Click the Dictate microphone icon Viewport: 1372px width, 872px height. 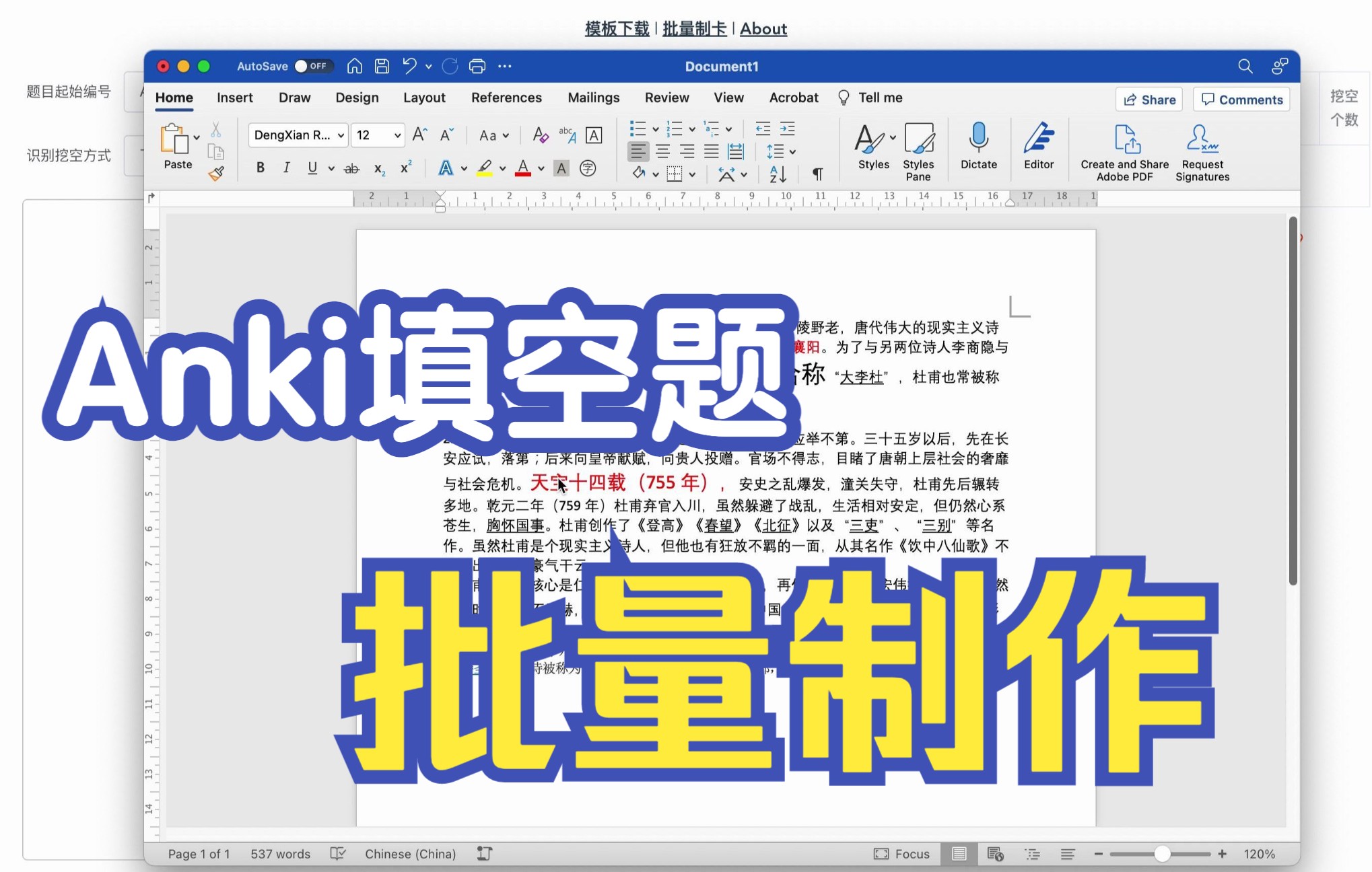tap(978, 146)
